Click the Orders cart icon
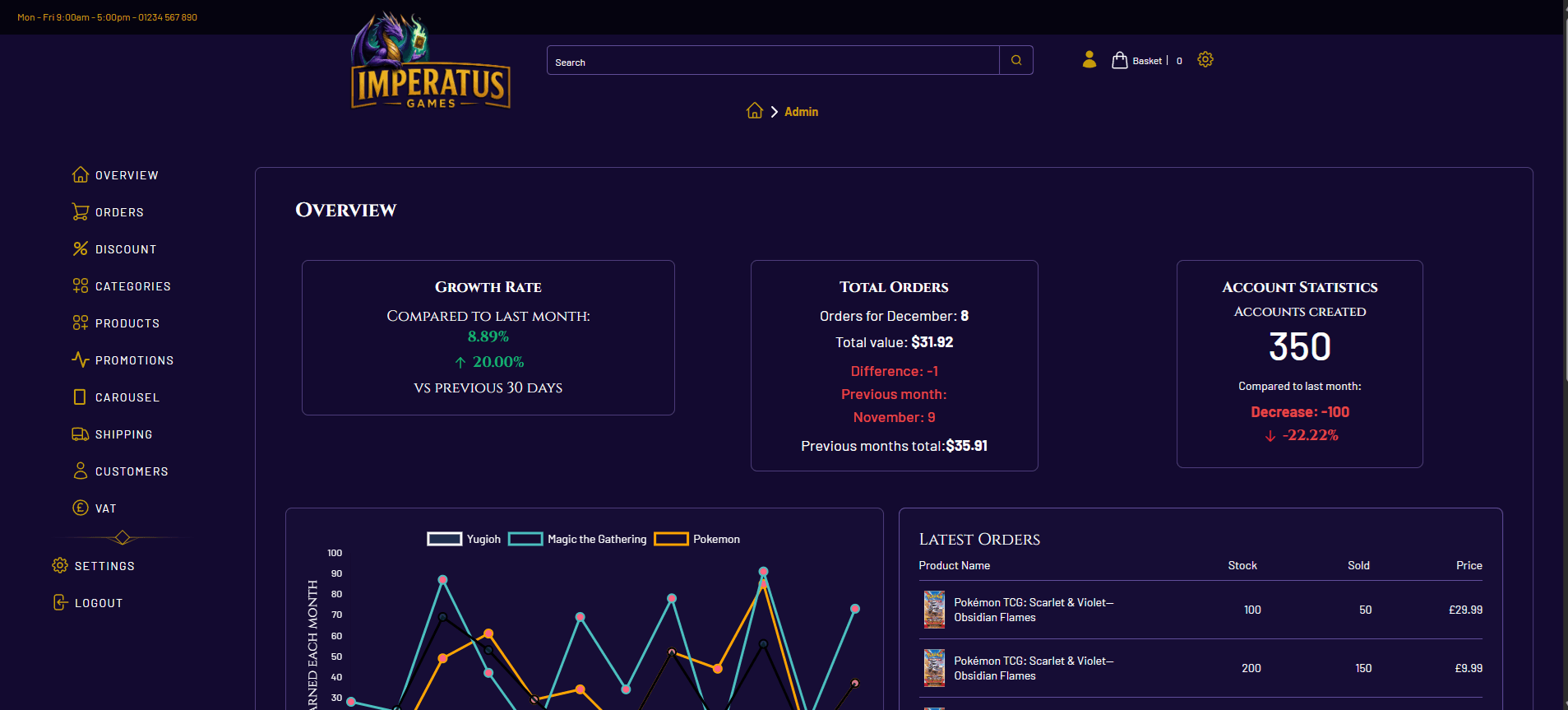Screen dimensions: 1568x710 coord(81,211)
